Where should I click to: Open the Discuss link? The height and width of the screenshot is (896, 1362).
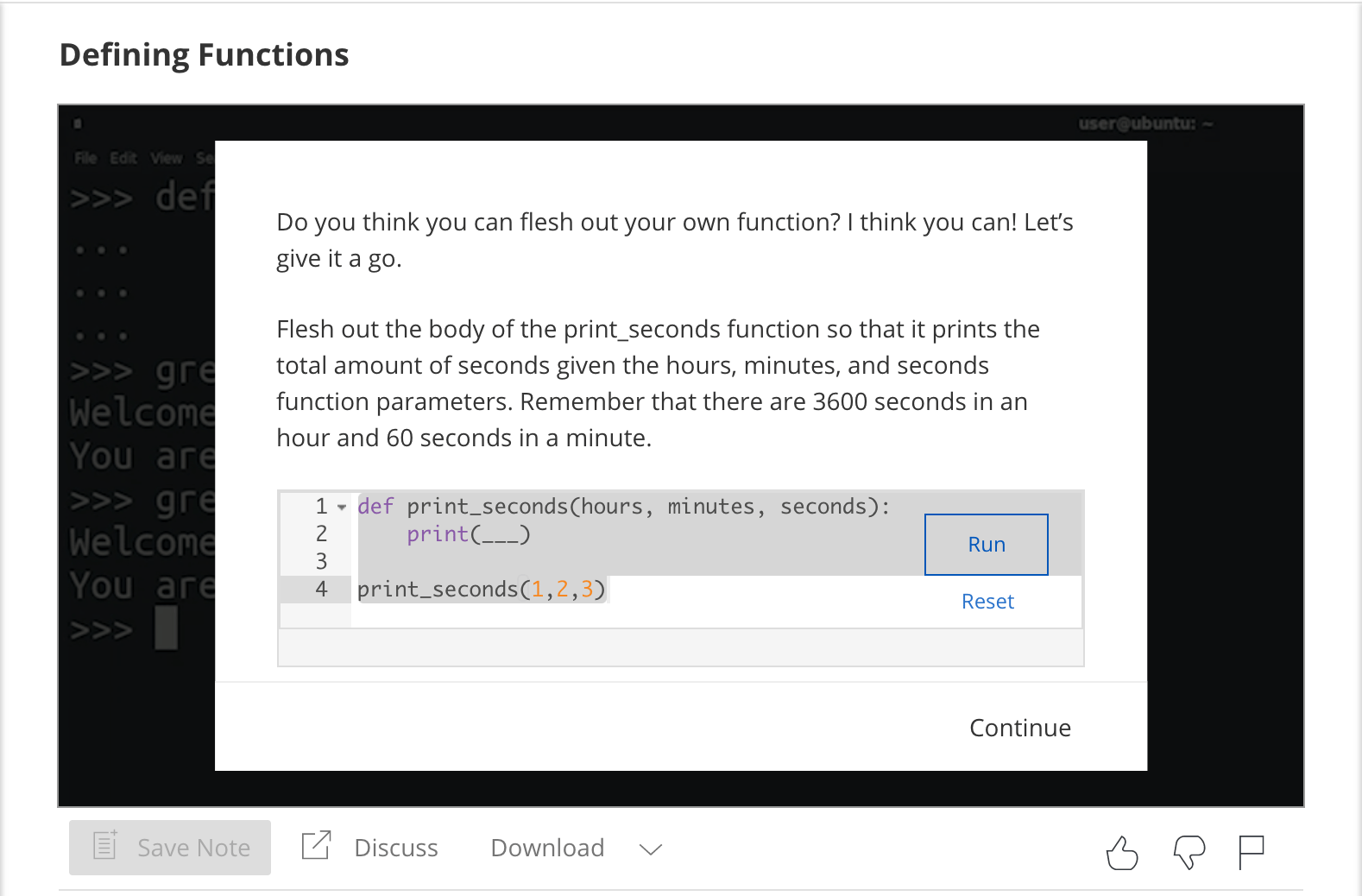pos(396,848)
